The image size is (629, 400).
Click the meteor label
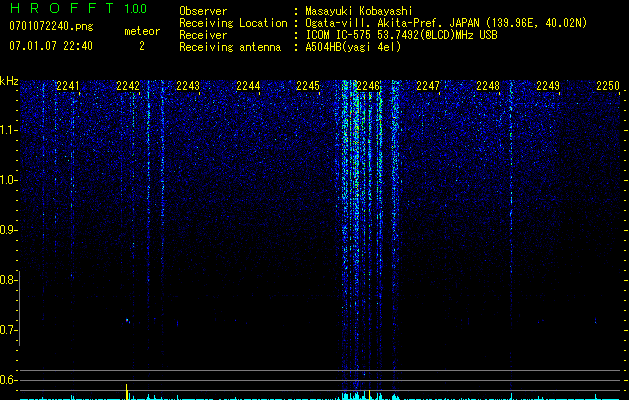pos(142,31)
